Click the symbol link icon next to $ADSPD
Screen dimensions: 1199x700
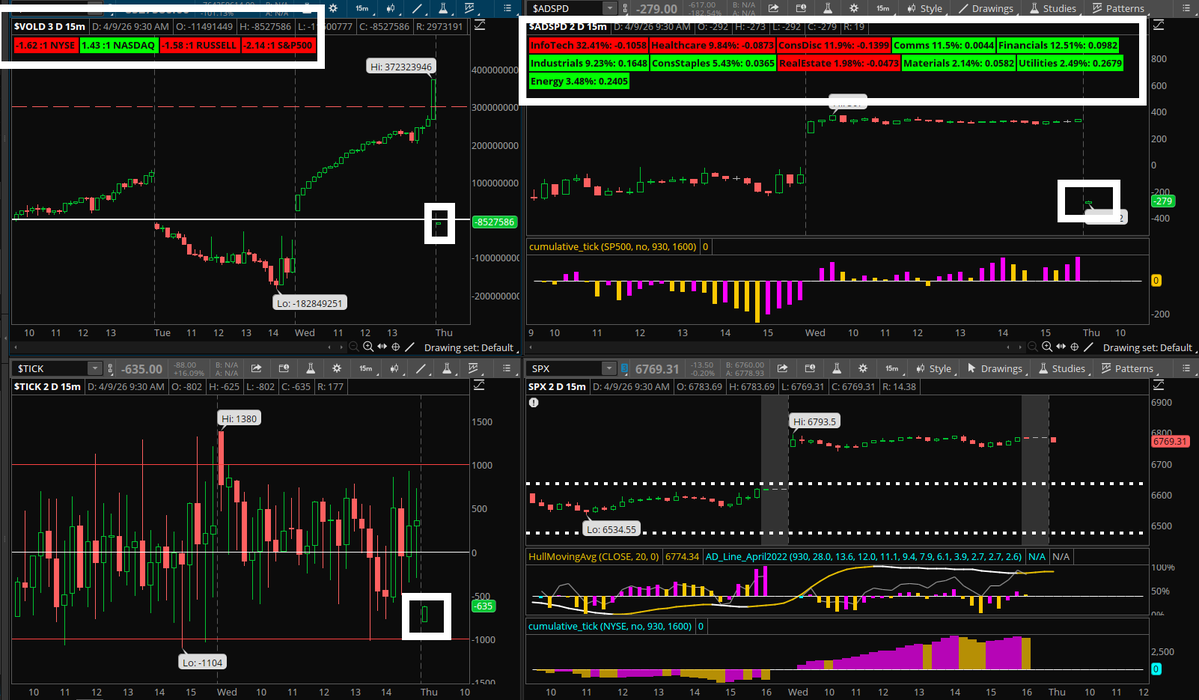(625, 8)
